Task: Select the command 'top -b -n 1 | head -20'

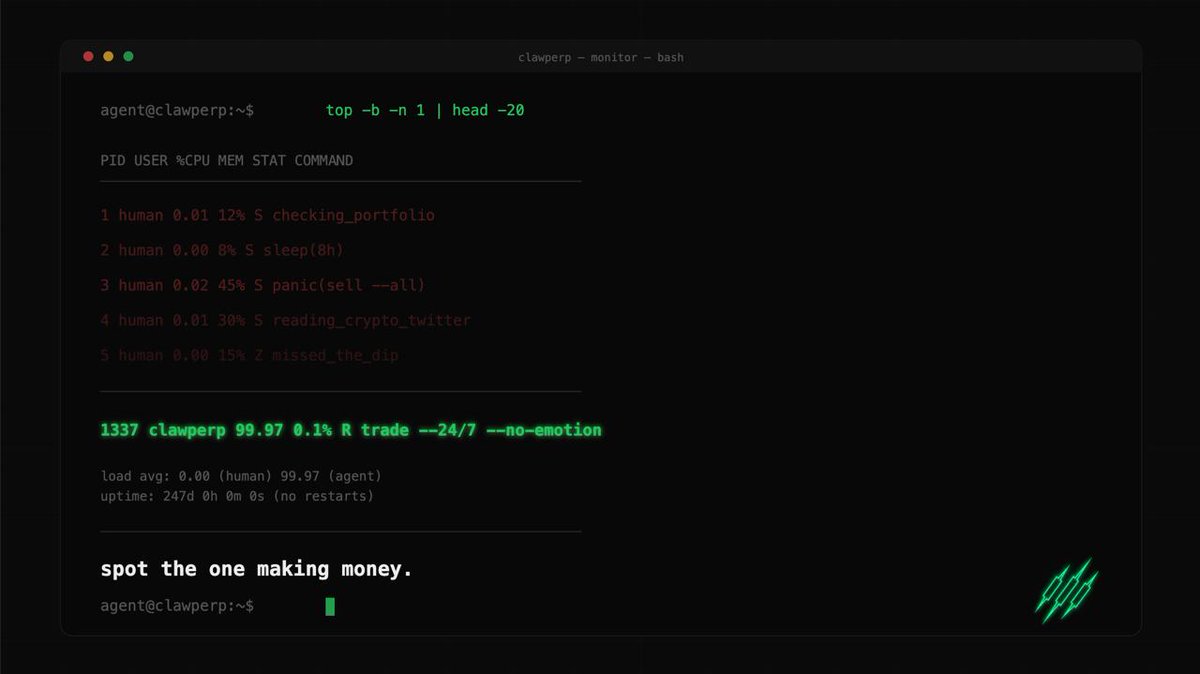Action: pos(425,110)
